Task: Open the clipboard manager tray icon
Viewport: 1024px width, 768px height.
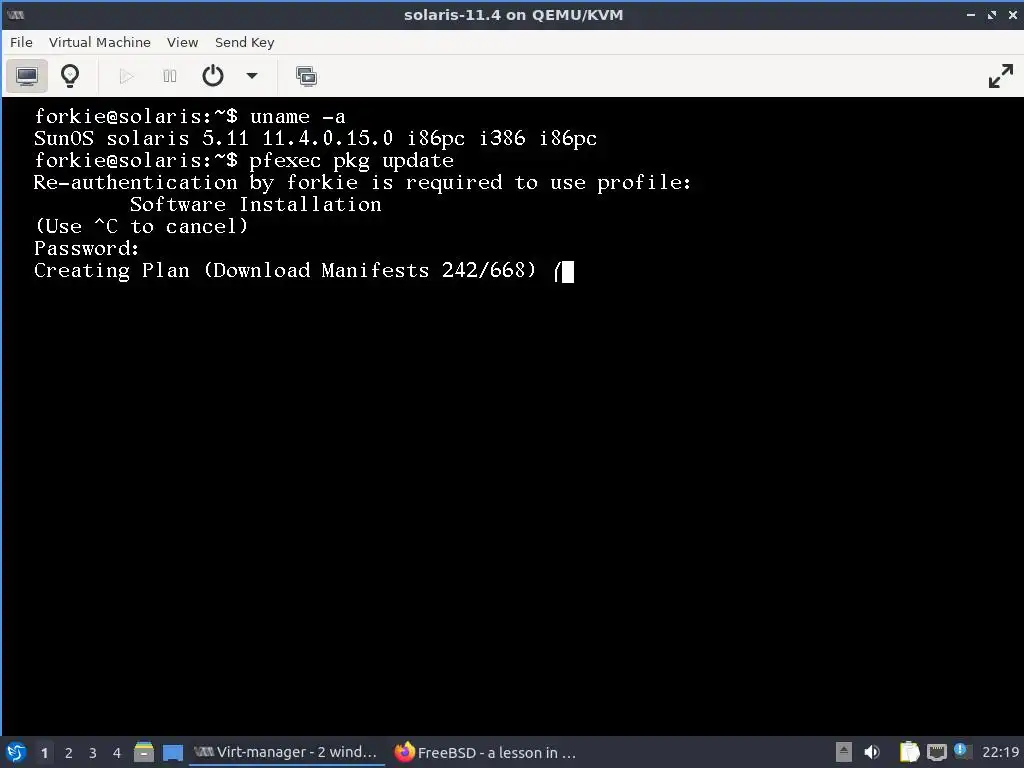Action: tap(909, 752)
